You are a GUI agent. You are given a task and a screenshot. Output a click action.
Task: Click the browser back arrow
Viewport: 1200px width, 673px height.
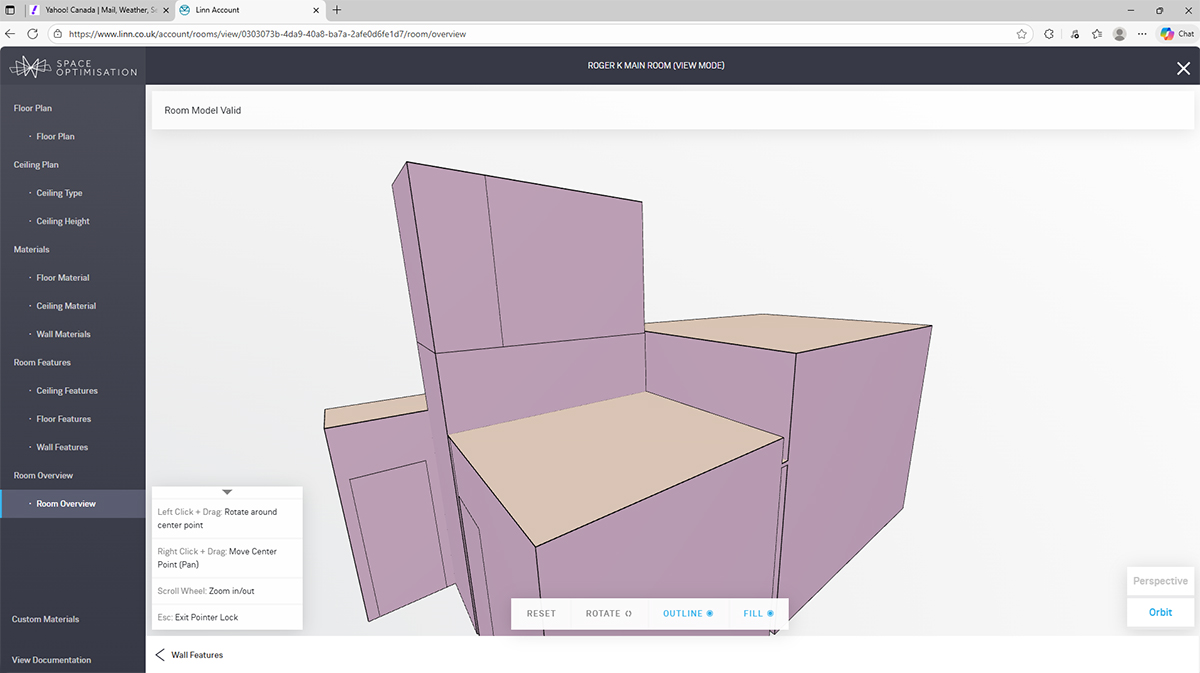pos(10,33)
